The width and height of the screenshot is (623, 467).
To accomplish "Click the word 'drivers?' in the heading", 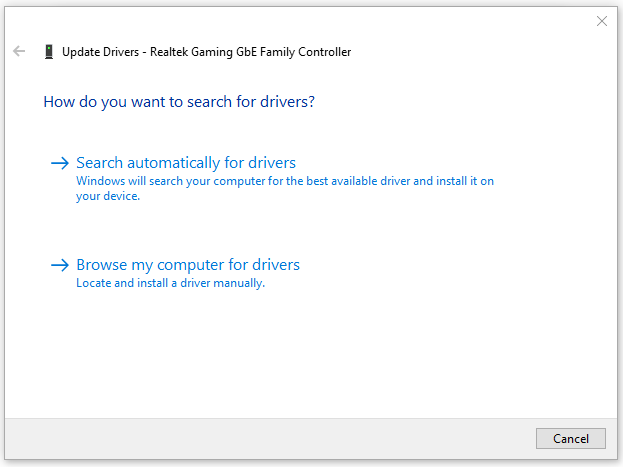I will pyautogui.click(x=287, y=102).
